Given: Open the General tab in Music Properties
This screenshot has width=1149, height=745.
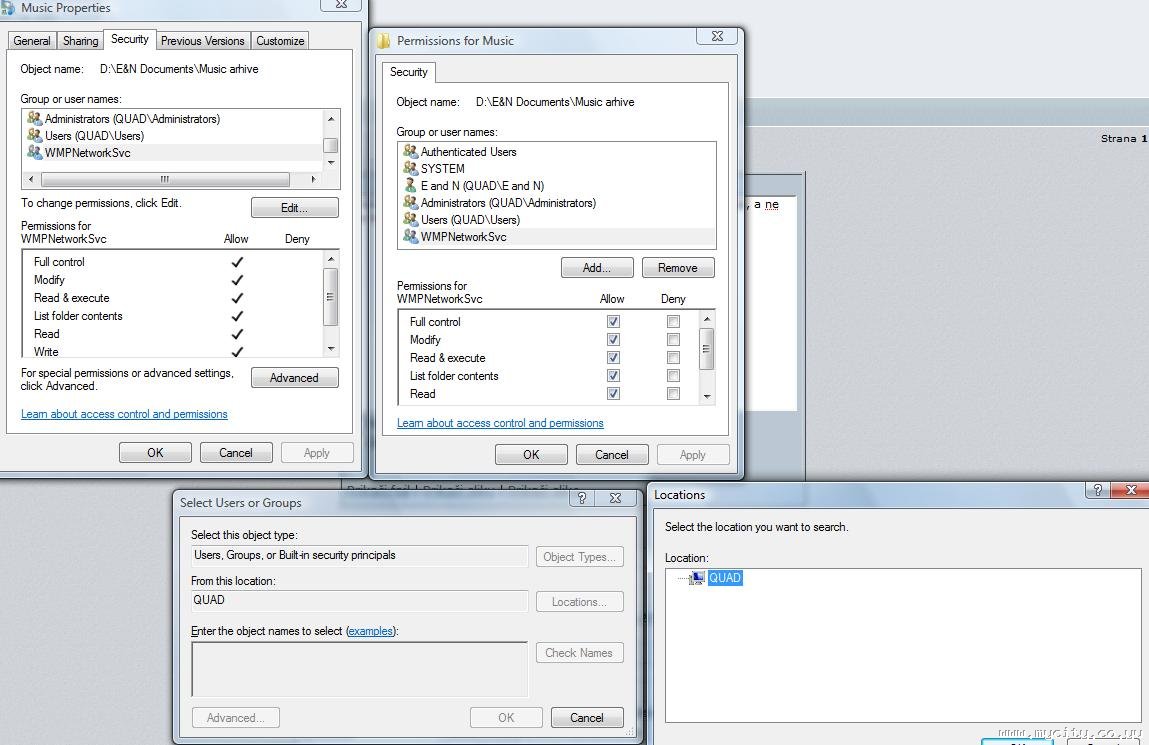Looking at the screenshot, I should coord(32,40).
